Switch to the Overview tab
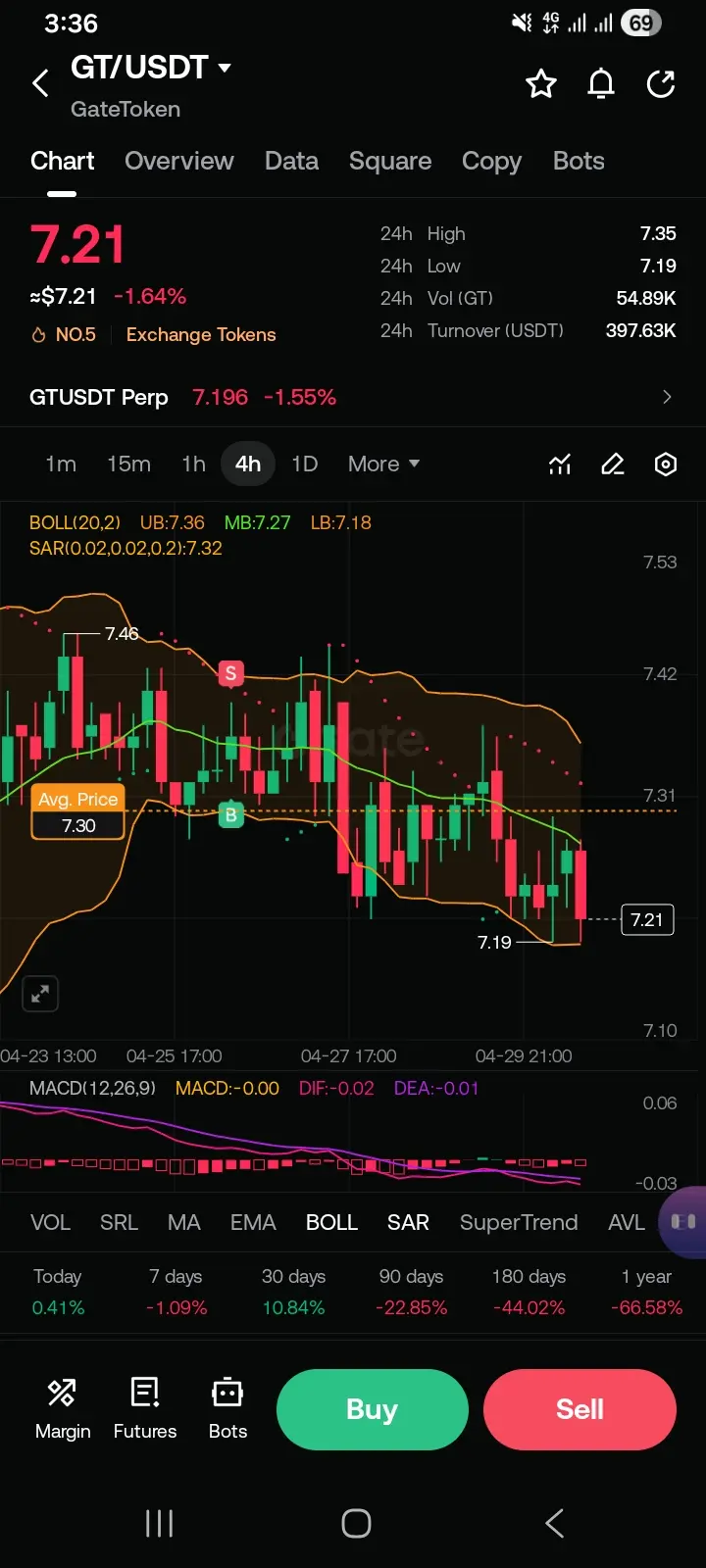The image size is (706, 1568). tap(179, 161)
